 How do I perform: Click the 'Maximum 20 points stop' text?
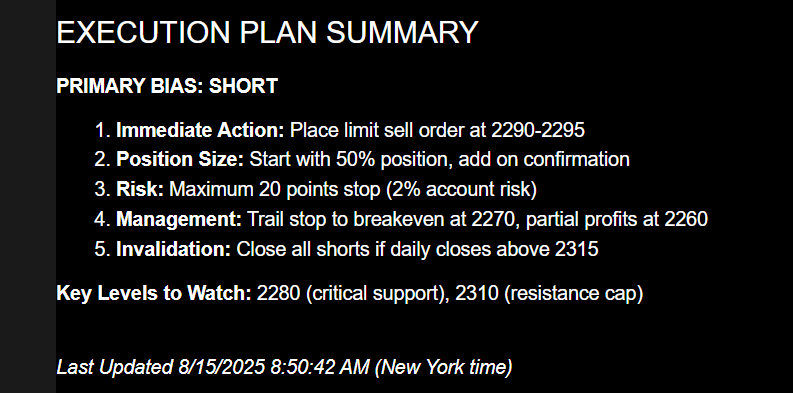coord(275,190)
